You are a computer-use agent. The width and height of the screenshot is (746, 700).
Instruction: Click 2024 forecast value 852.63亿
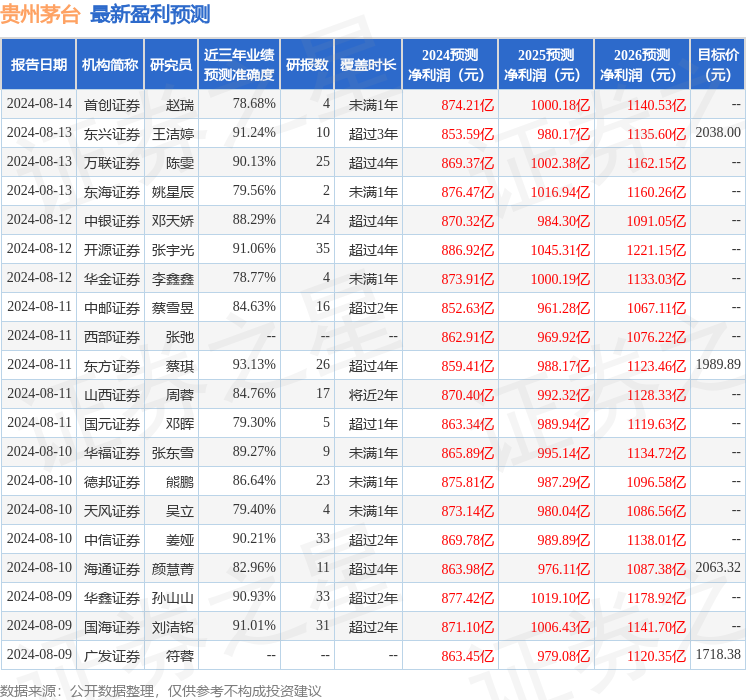click(x=468, y=308)
